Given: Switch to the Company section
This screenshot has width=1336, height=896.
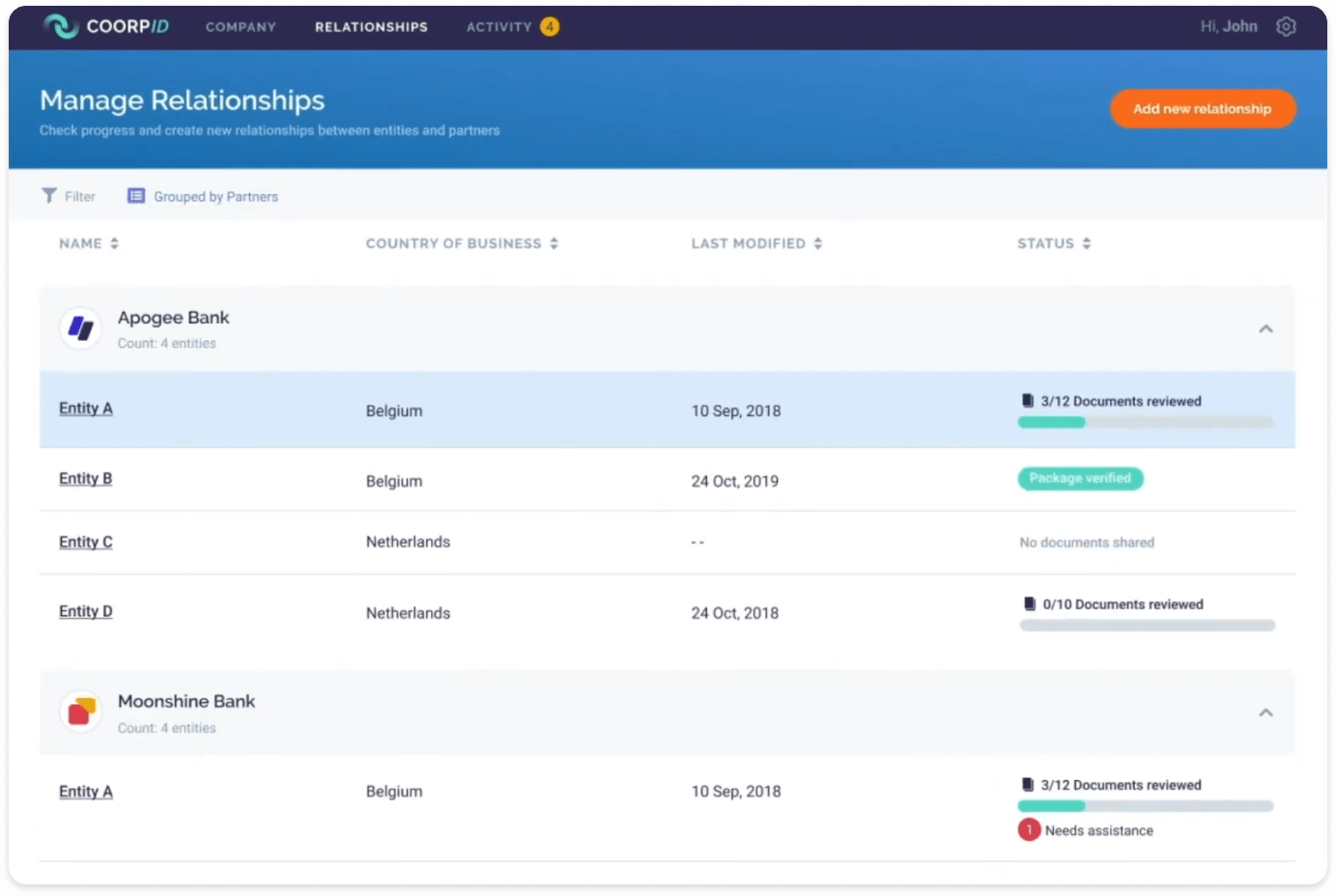Looking at the screenshot, I should click(x=241, y=27).
